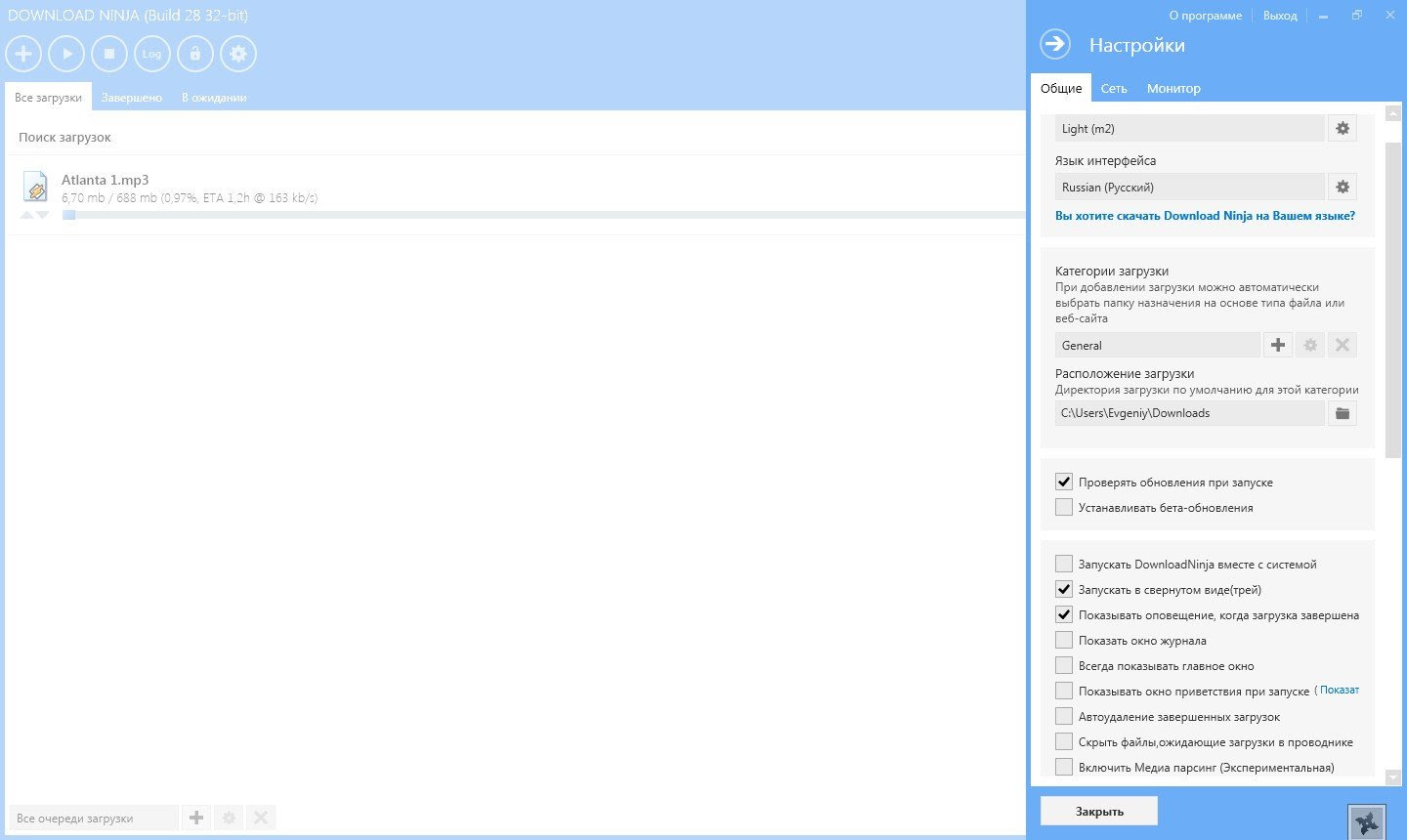
Task: Click the lock icon in toolbar
Action: coord(195,54)
